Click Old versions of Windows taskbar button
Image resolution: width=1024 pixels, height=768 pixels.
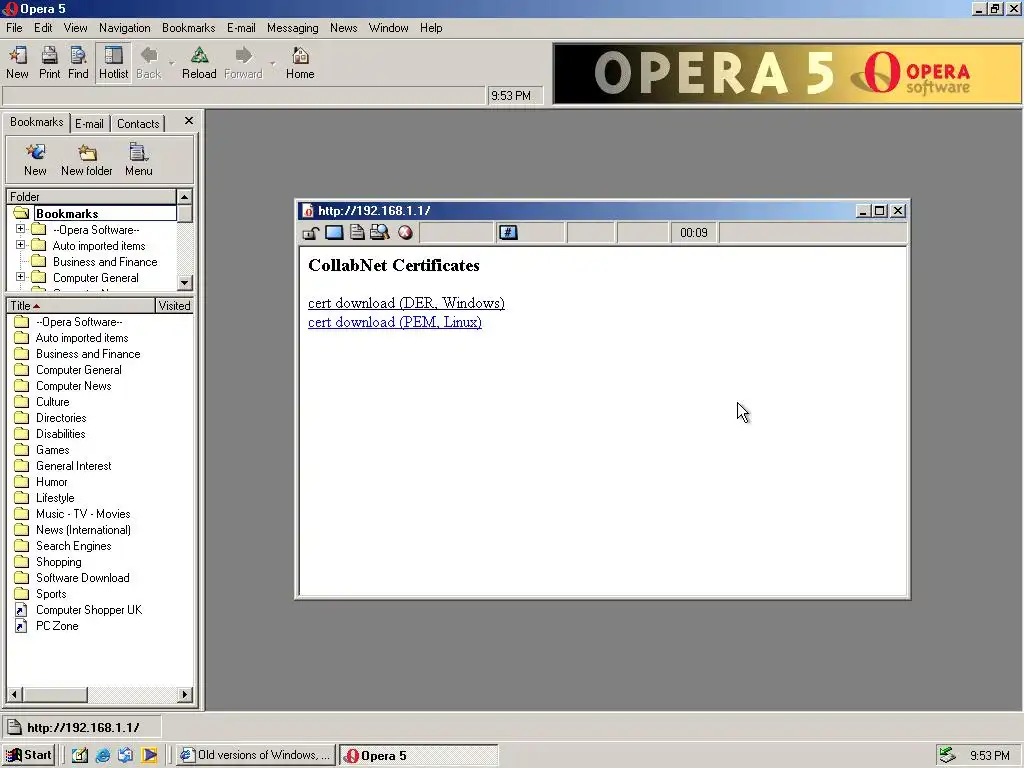(x=256, y=755)
